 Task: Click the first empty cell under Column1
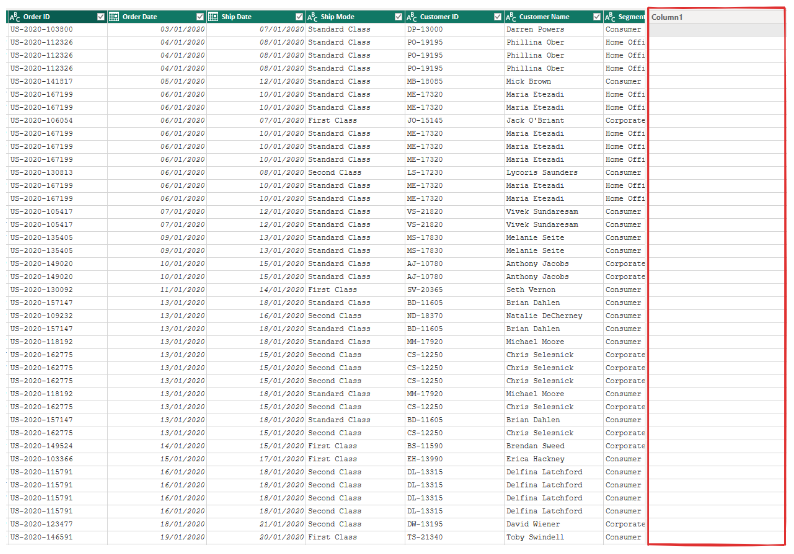[x=716, y=30]
